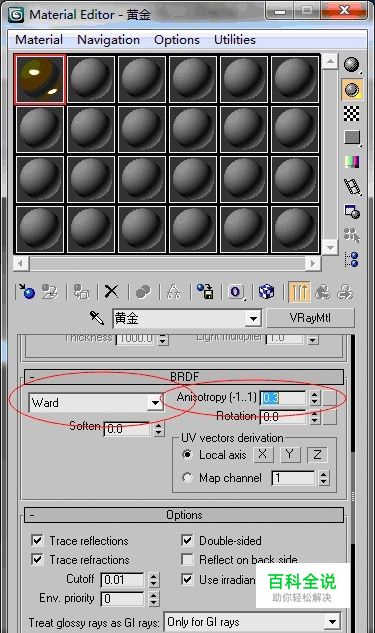Image resolution: width=375 pixels, height=633 pixels.
Task: Open the Utilities menu
Action: pyautogui.click(x=235, y=40)
